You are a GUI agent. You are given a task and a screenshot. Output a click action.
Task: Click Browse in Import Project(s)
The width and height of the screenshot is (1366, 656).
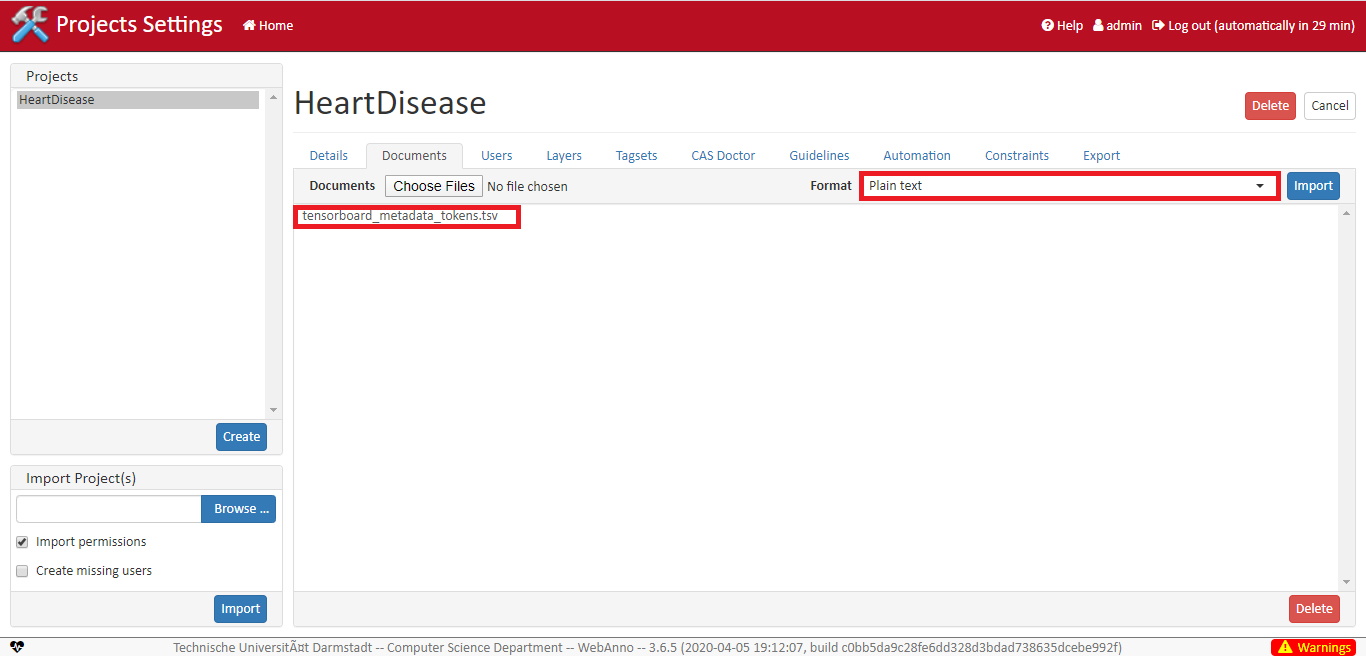click(x=238, y=509)
